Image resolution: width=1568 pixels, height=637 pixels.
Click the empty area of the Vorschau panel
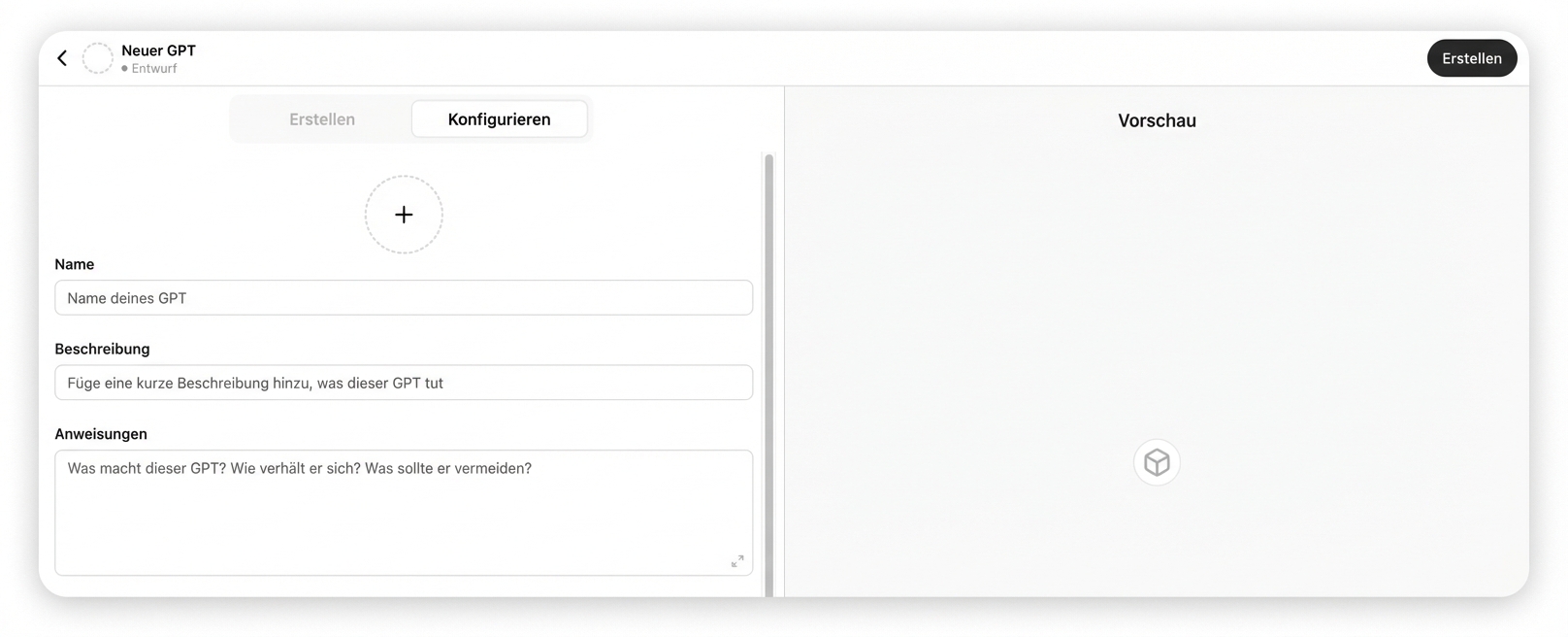tap(1157, 291)
